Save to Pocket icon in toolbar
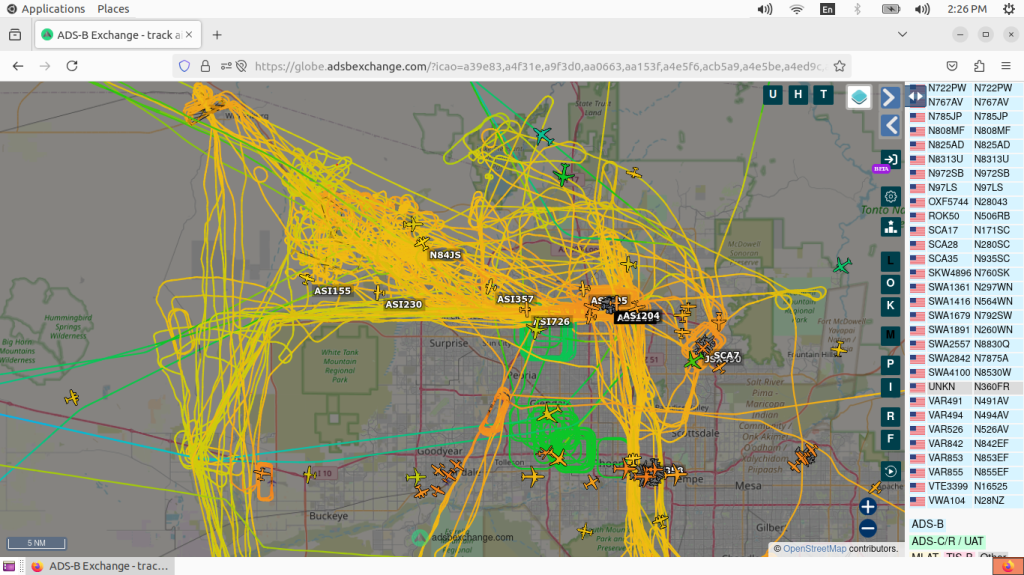 tap(952, 66)
